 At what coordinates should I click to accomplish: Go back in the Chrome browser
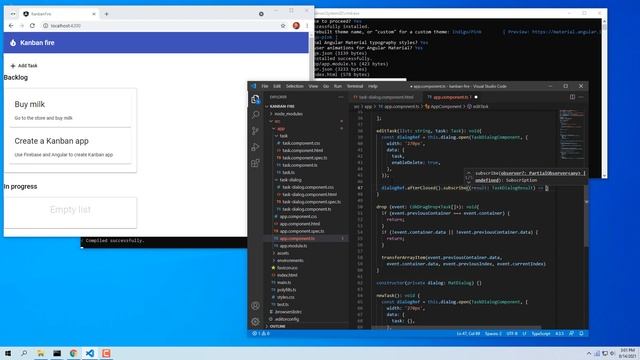pos(11,25)
